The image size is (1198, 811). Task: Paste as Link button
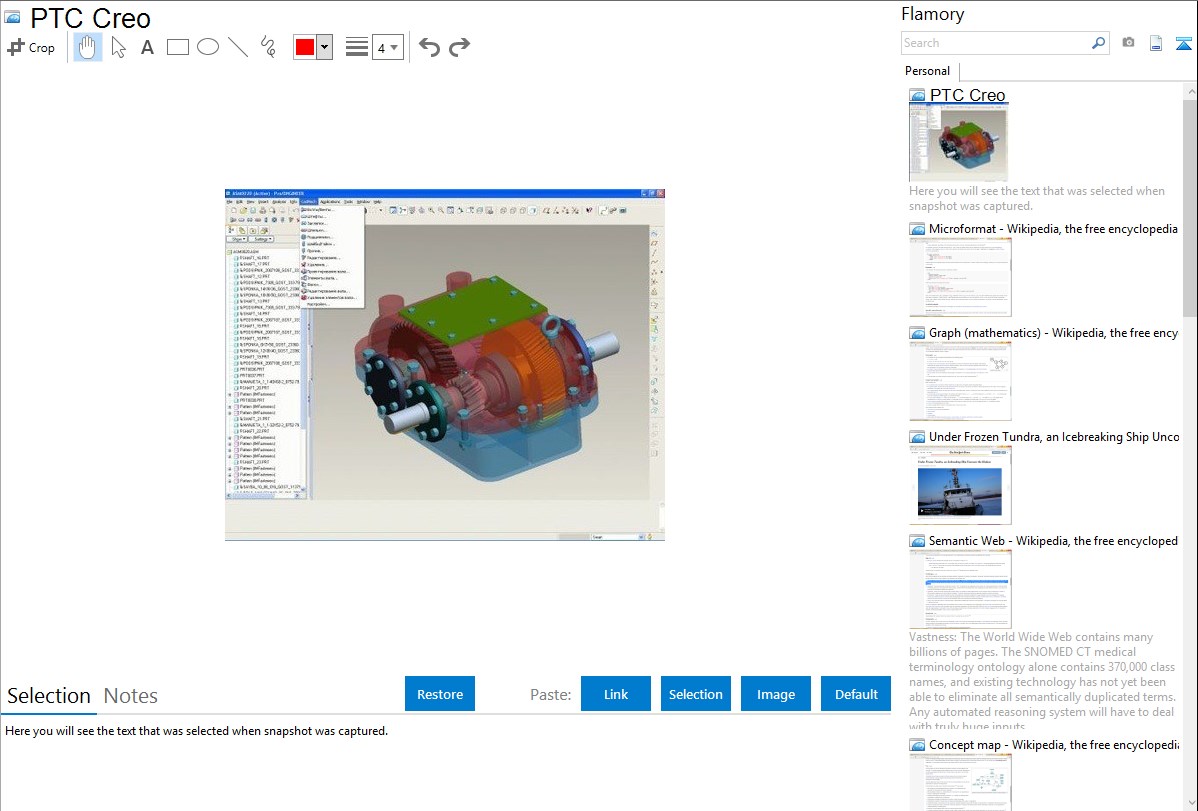616,694
